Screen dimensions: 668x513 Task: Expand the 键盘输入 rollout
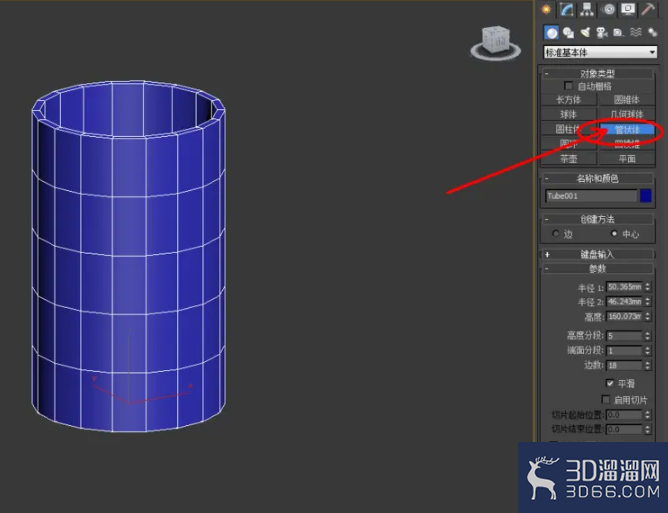pos(597,254)
